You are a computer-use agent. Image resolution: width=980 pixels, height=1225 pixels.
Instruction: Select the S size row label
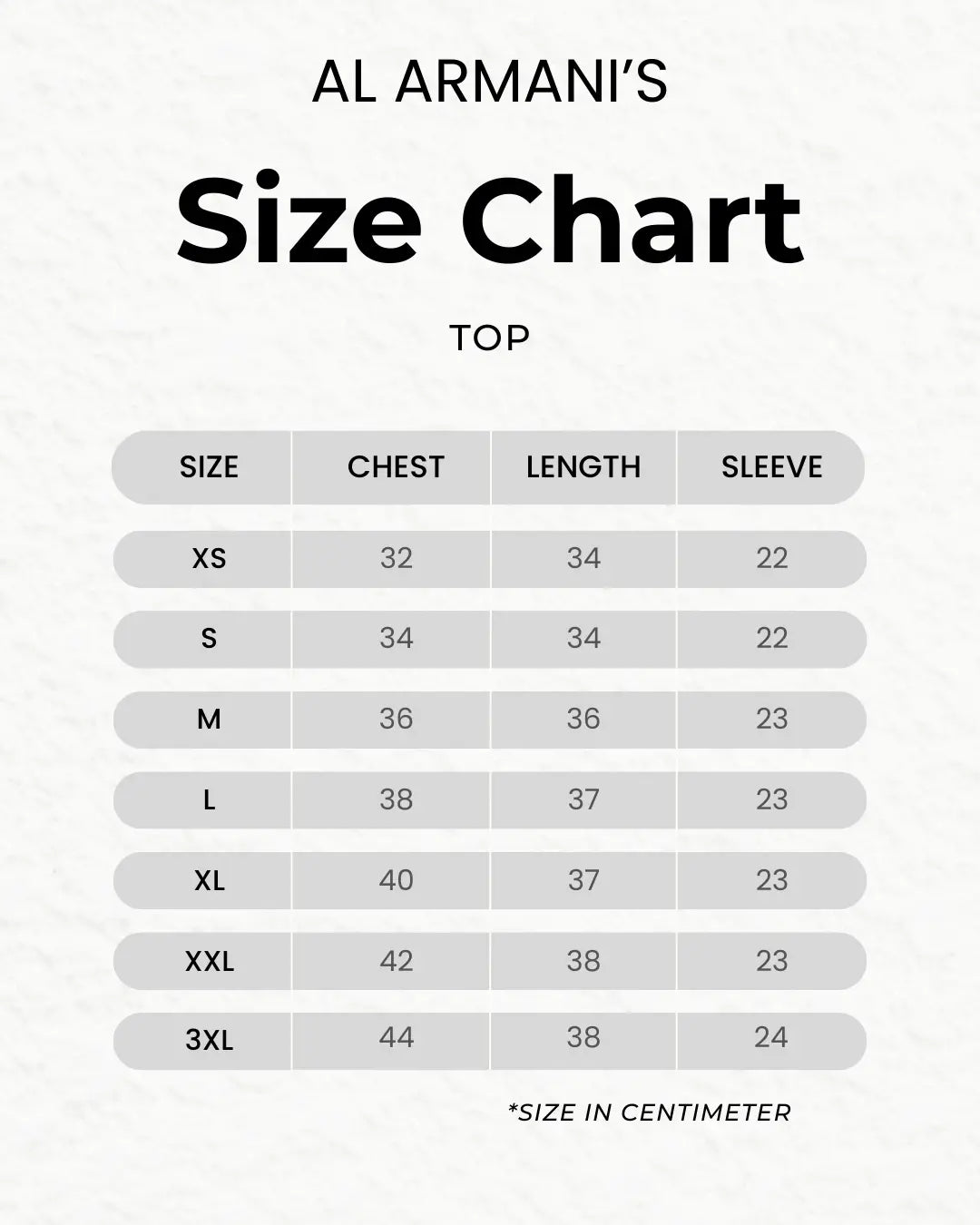coord(209,639)
